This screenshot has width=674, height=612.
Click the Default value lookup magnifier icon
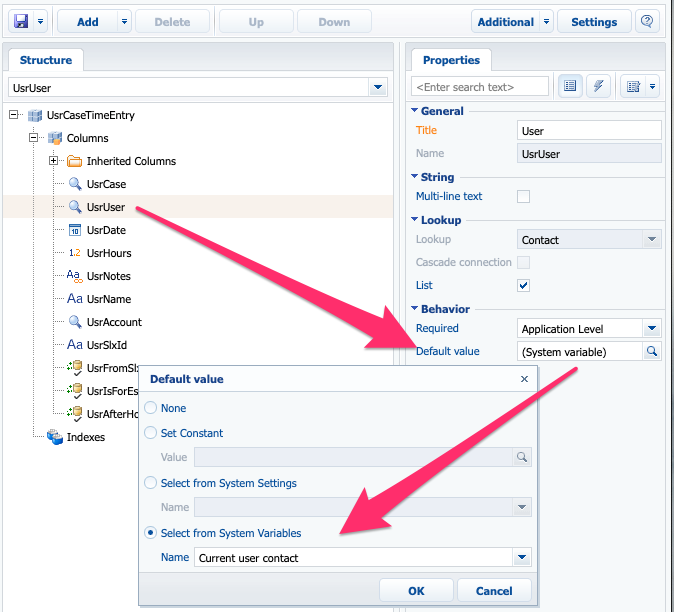652,352
